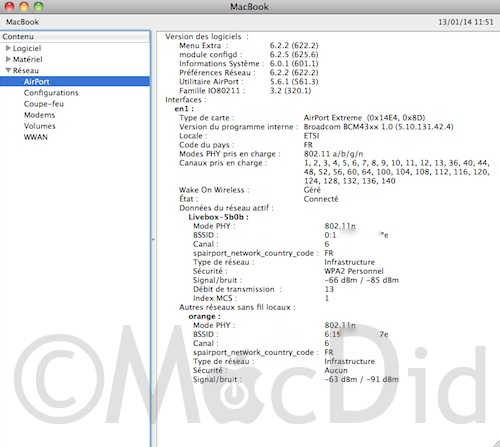
Task: Click the Interfaces heading
Action: (x=186, y=100)
